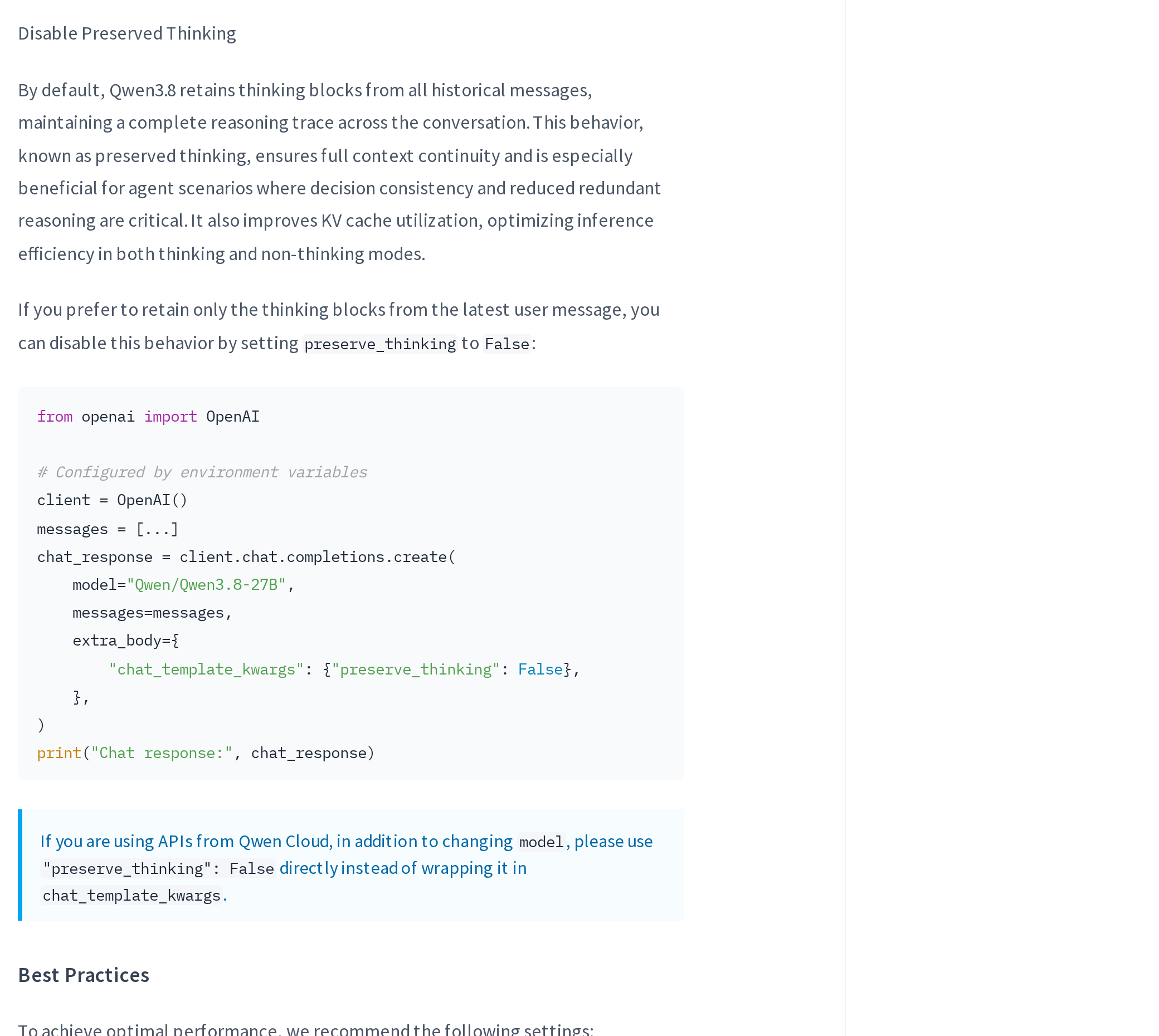Click the "Best Practices" section heading

click(x=84, y=975)
